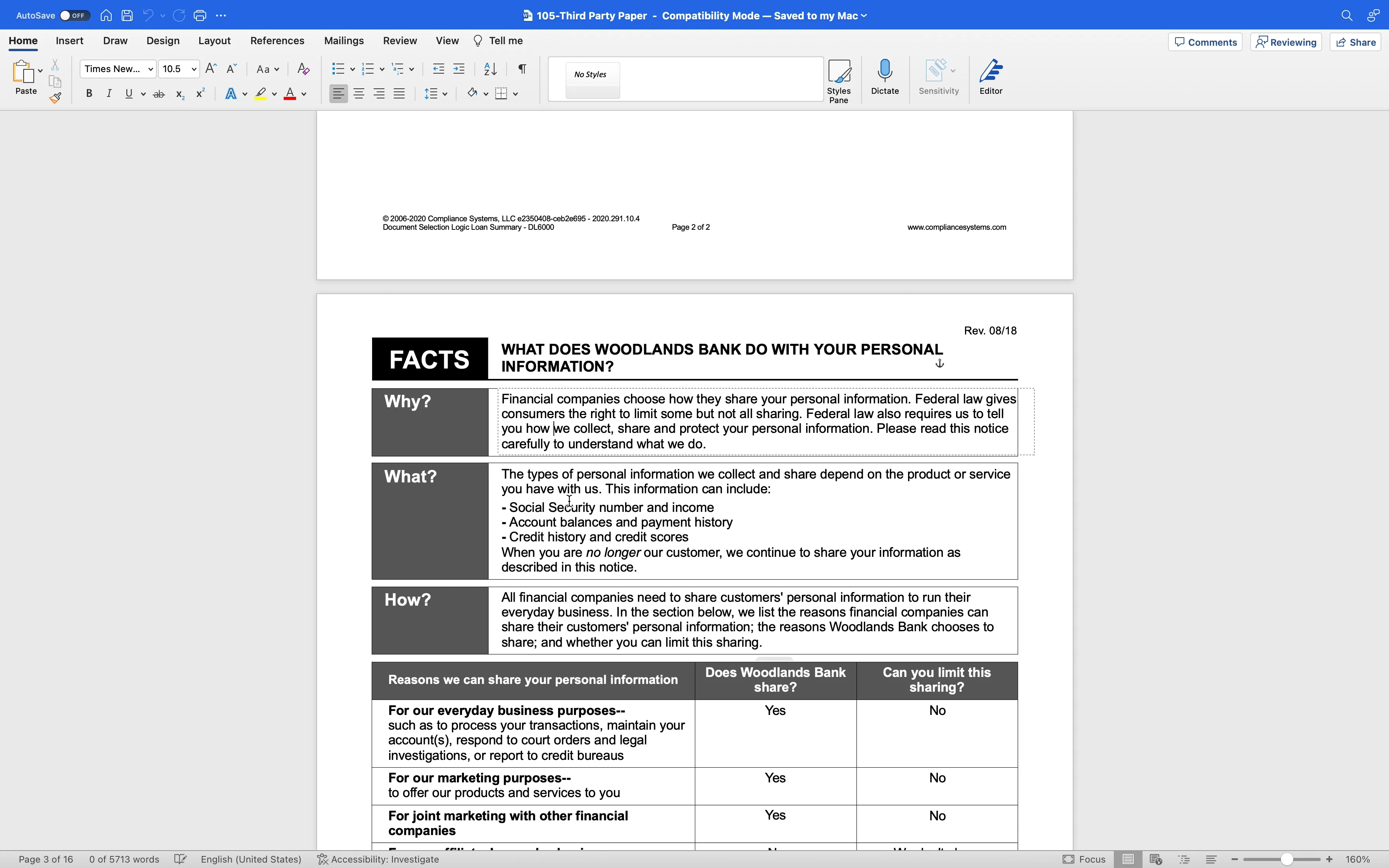
Task: Click the Save icon in the title bar
Action: pyautogui.click(x=128, y=15)
